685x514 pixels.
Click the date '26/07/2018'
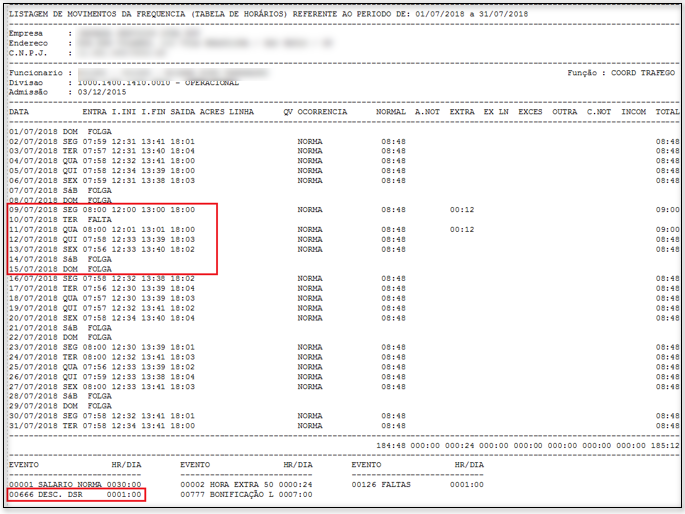coord(33,377)
